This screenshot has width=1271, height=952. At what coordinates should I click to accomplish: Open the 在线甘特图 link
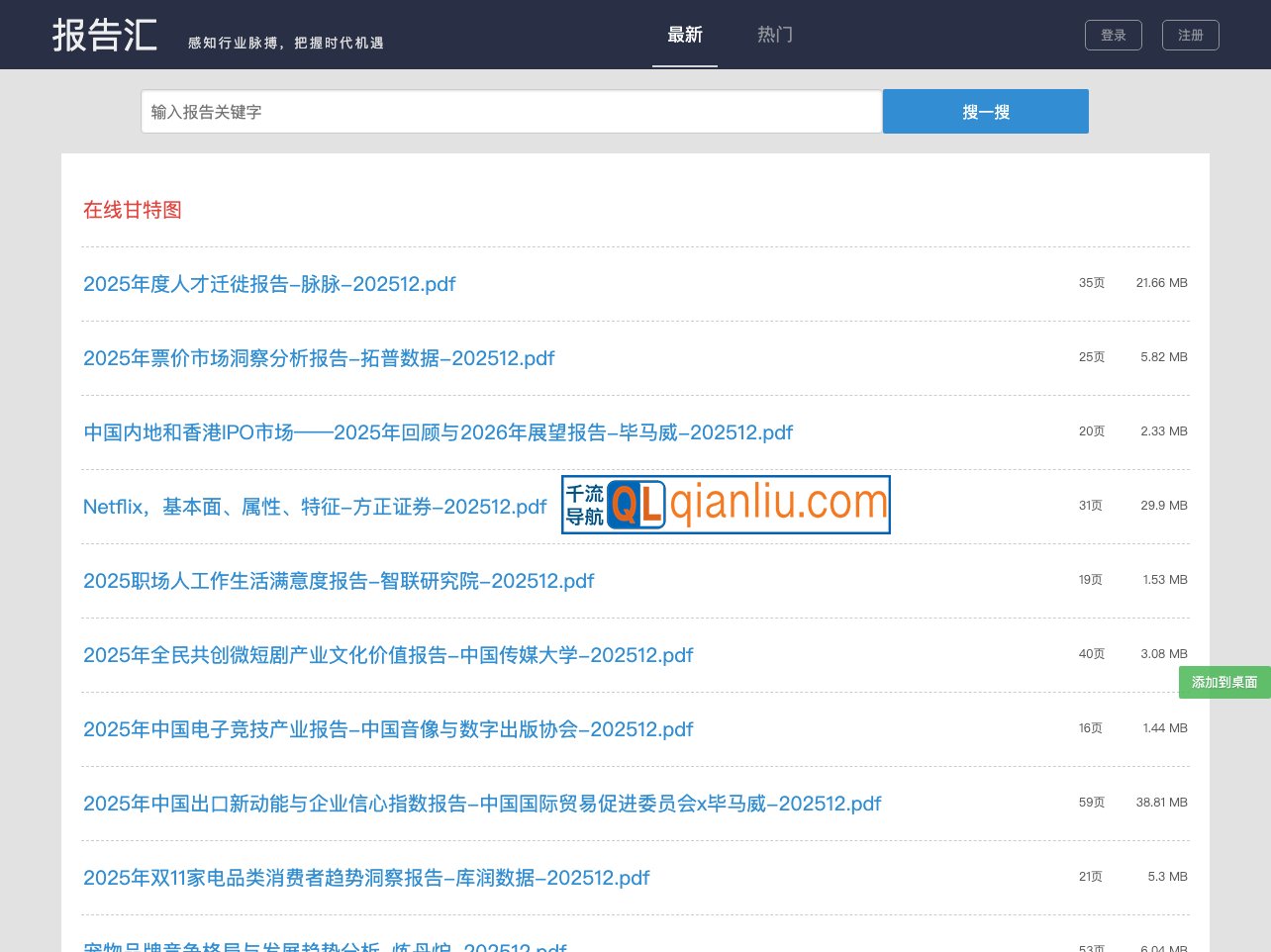133,210
